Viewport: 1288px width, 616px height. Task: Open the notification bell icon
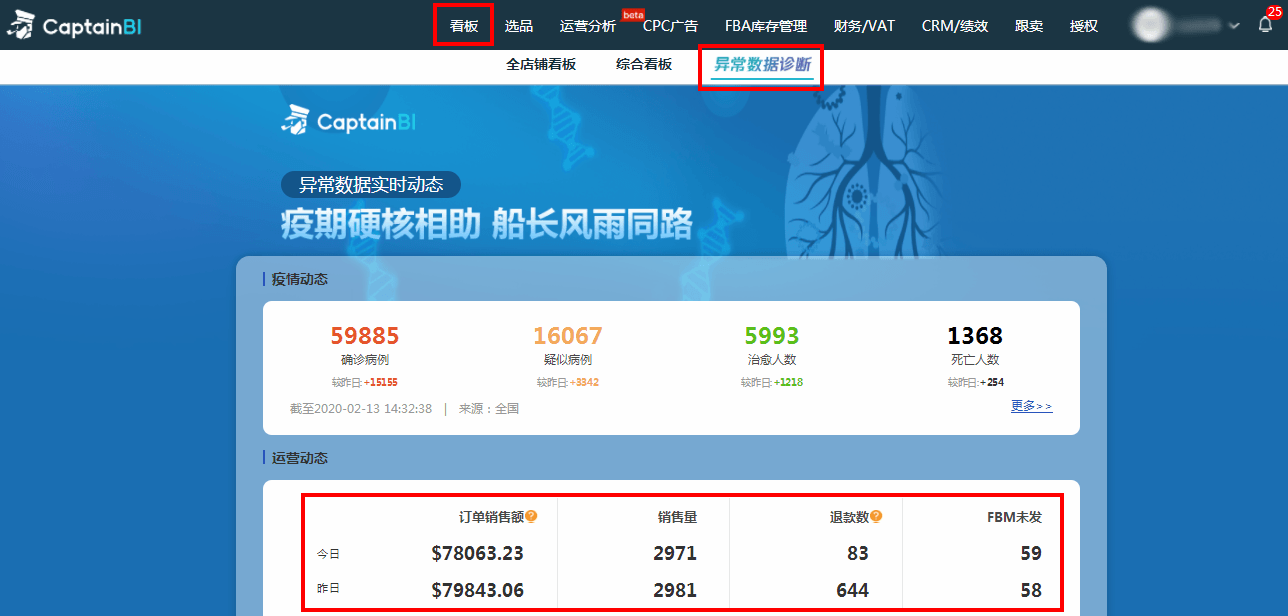click(1265, 26)
